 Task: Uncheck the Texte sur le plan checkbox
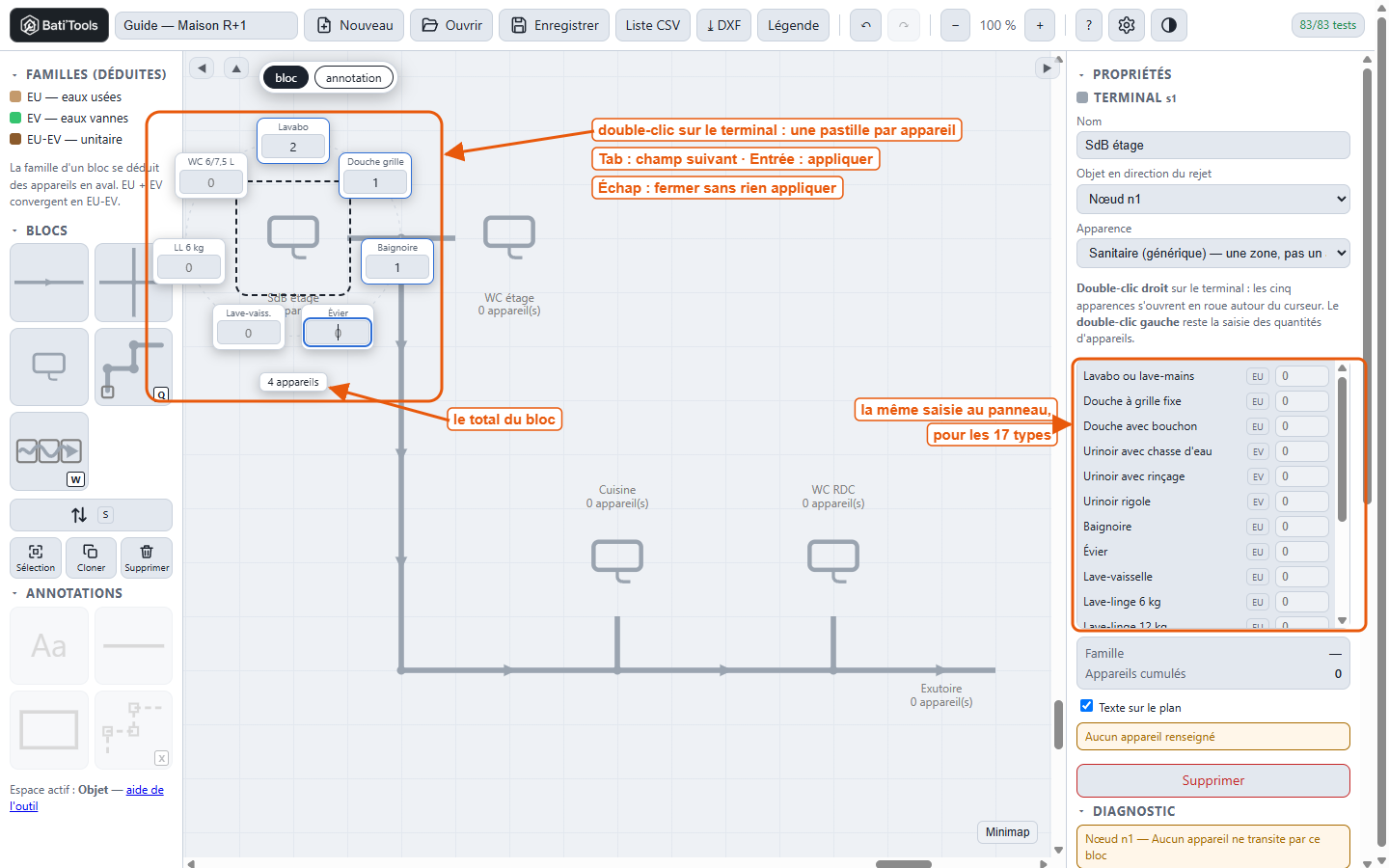click(1087, 706)
